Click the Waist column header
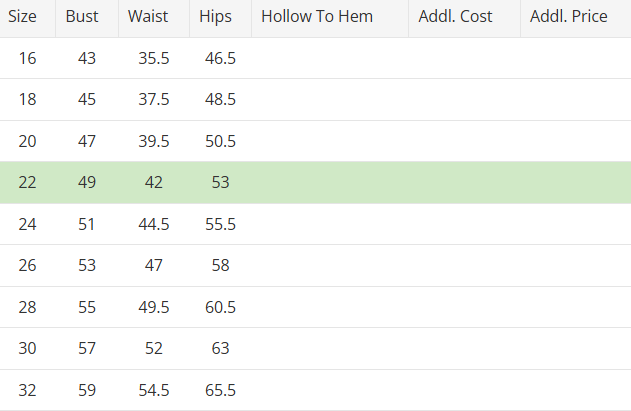The width and height of the screenshot is (631, 411). pos(148,18)
